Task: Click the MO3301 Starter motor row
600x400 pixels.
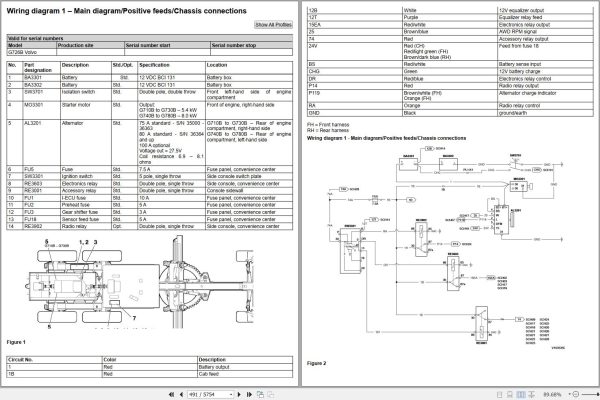Action: (150, 110)
